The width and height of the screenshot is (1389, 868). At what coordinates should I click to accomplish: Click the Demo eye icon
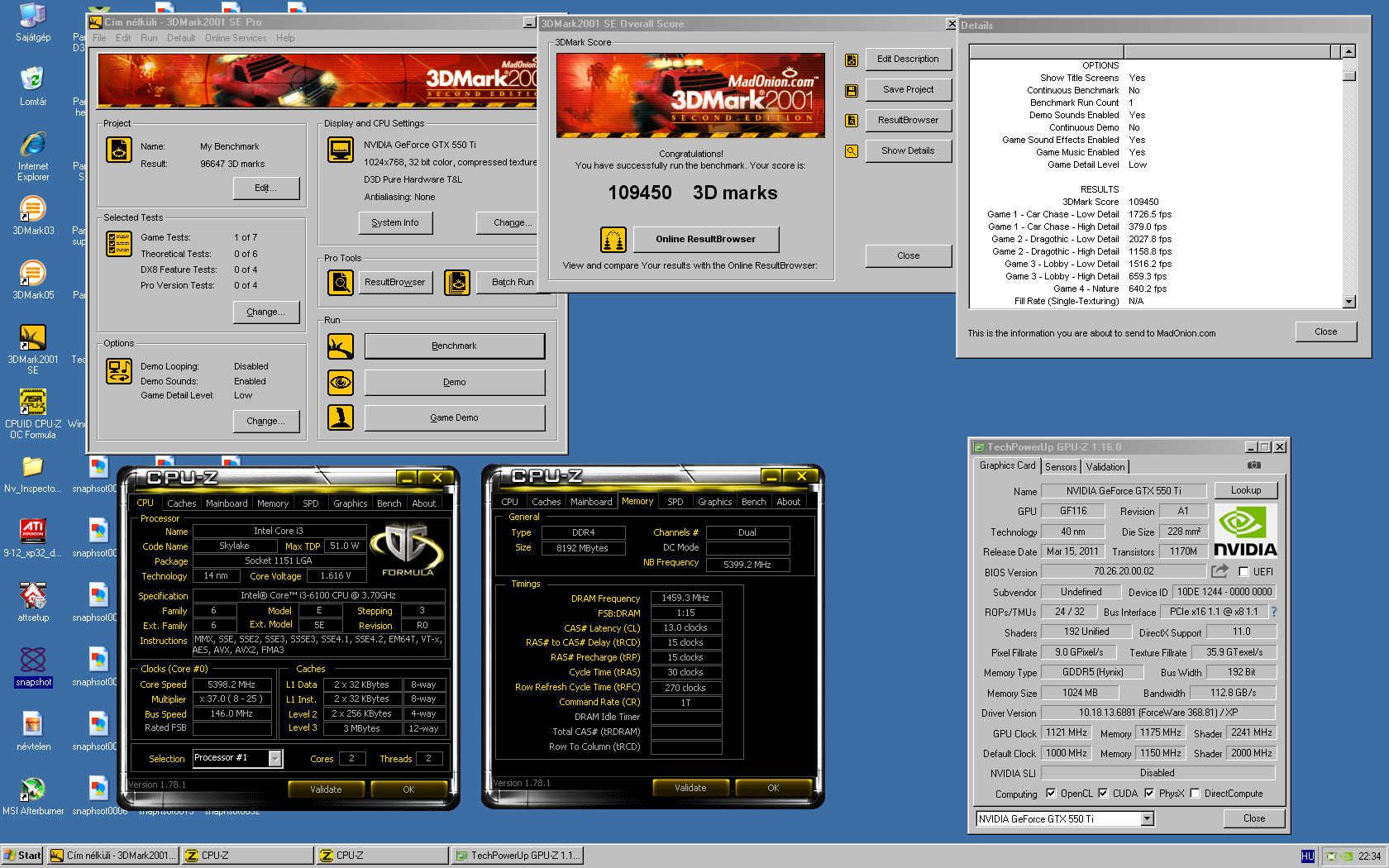pos(341,382)
